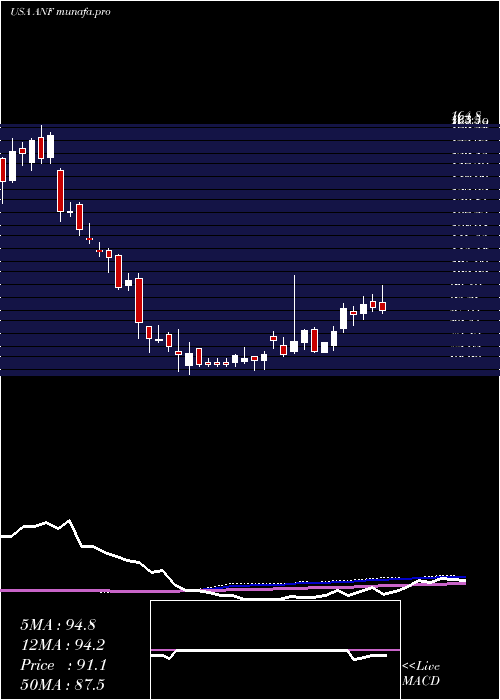The width and height of the screenshot is (500, 700).
Task: Click the '5MA : 94.8' value
Action: click(58, 625)
